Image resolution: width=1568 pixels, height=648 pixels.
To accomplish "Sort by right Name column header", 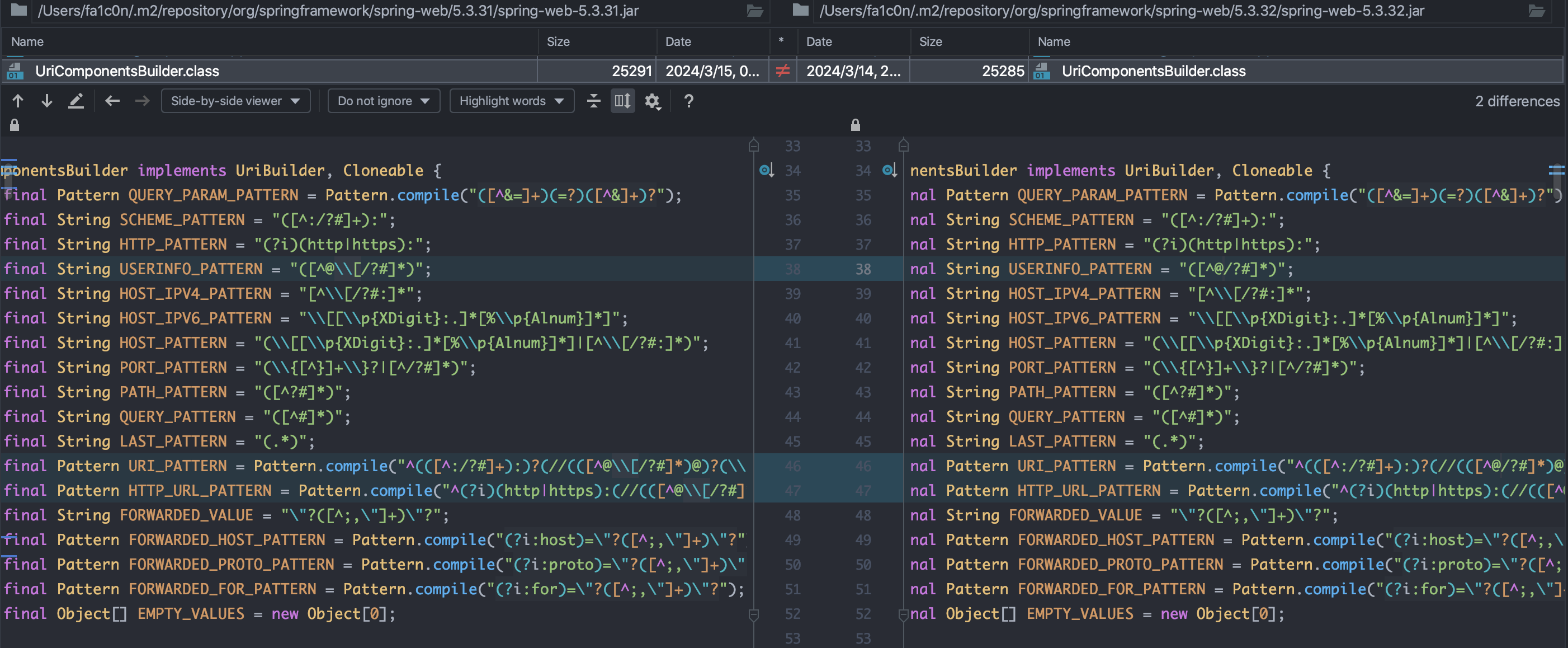I will click(1297, 41).
